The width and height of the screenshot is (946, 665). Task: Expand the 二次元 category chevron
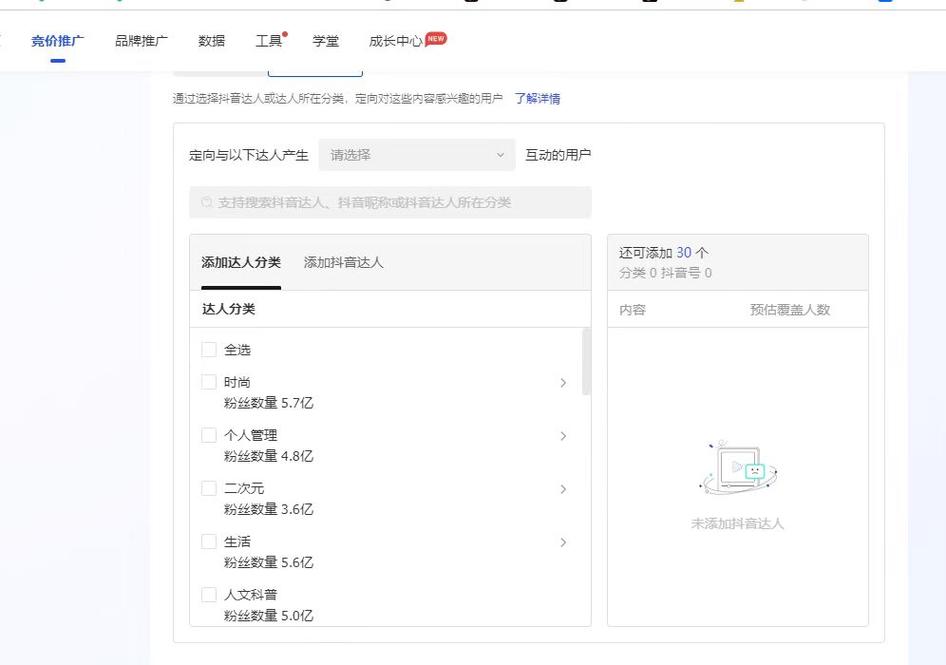563,489
